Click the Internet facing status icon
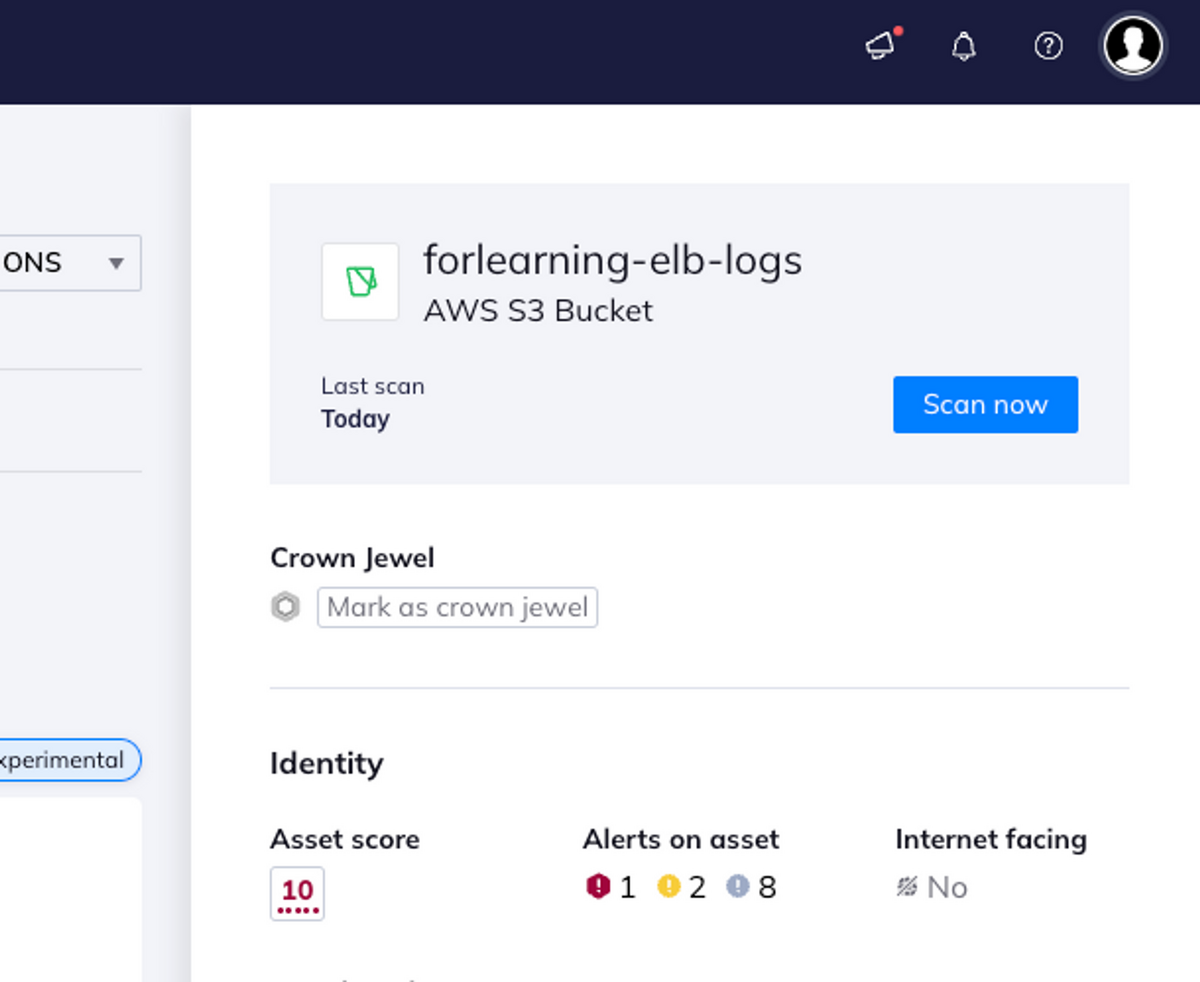Screen dimensions: 1200x982 point(907,886)
